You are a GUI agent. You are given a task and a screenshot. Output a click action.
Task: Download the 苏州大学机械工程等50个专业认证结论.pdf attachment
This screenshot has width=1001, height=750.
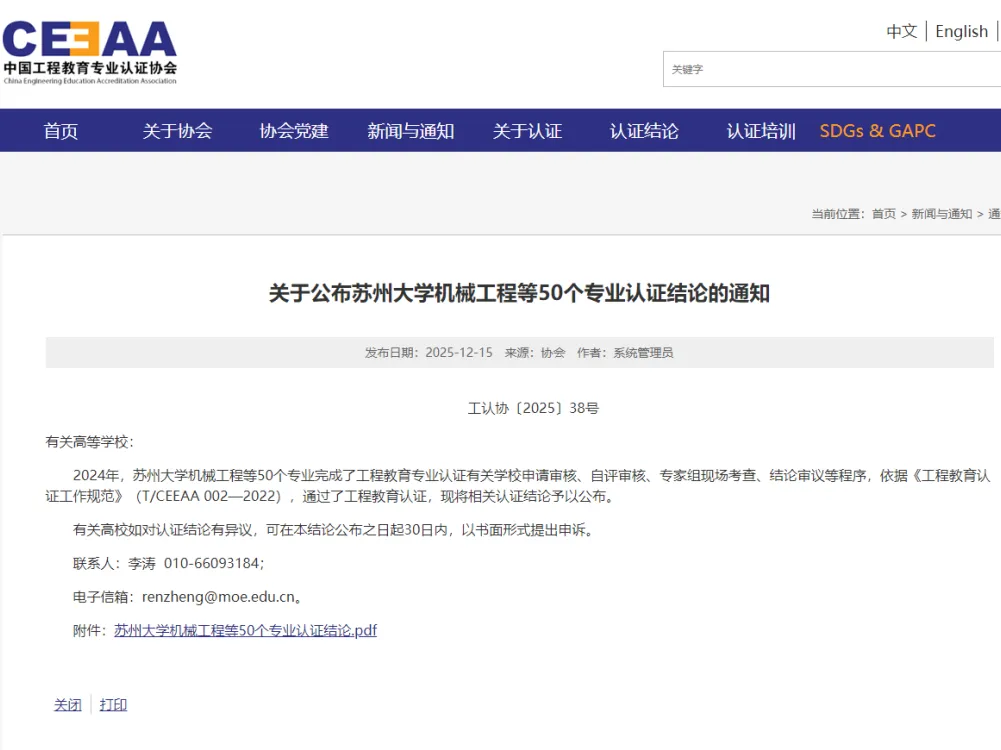(x=245, y=631)
